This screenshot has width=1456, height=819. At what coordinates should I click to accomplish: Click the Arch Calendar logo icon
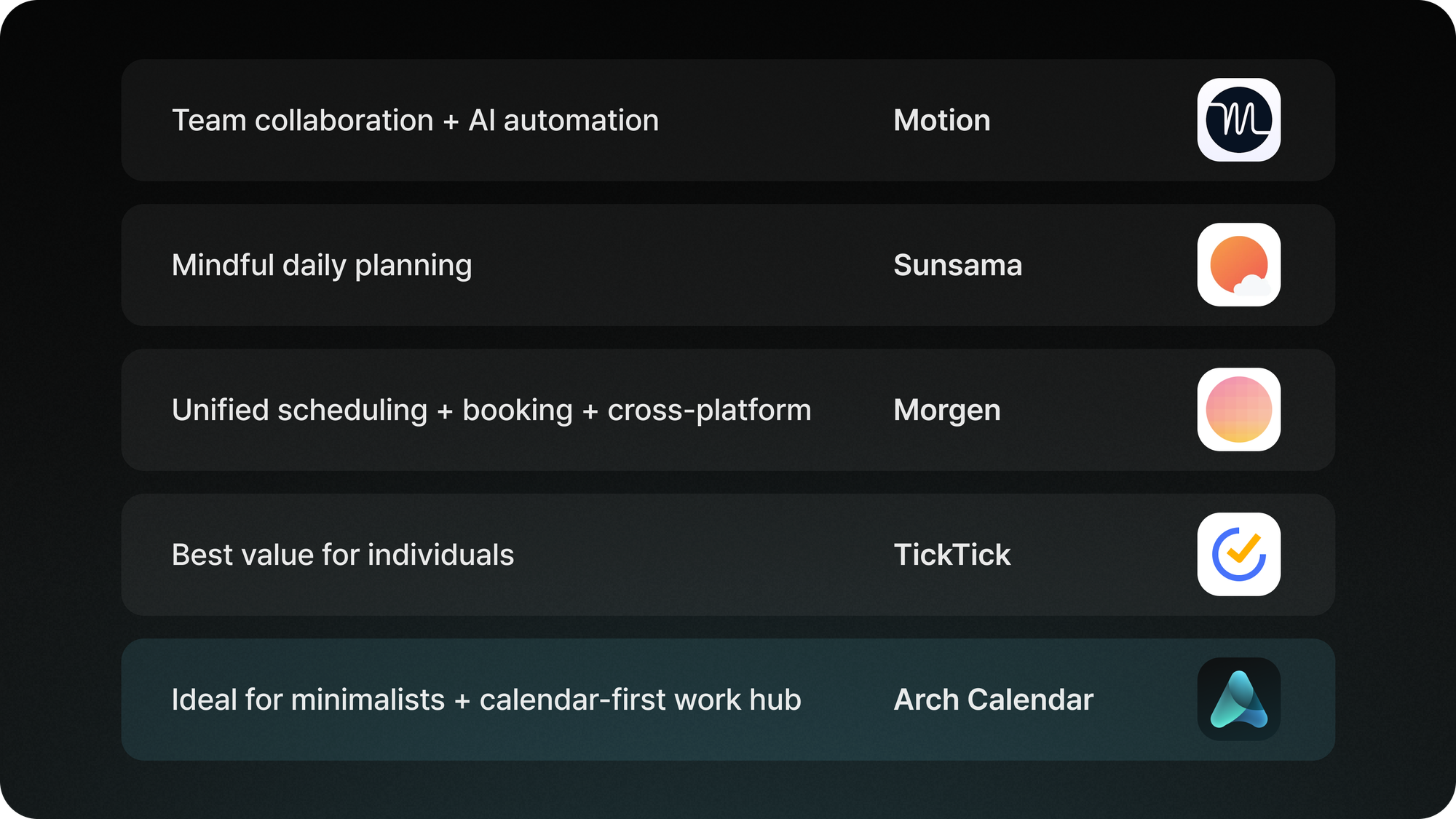tap(1238, 700)
